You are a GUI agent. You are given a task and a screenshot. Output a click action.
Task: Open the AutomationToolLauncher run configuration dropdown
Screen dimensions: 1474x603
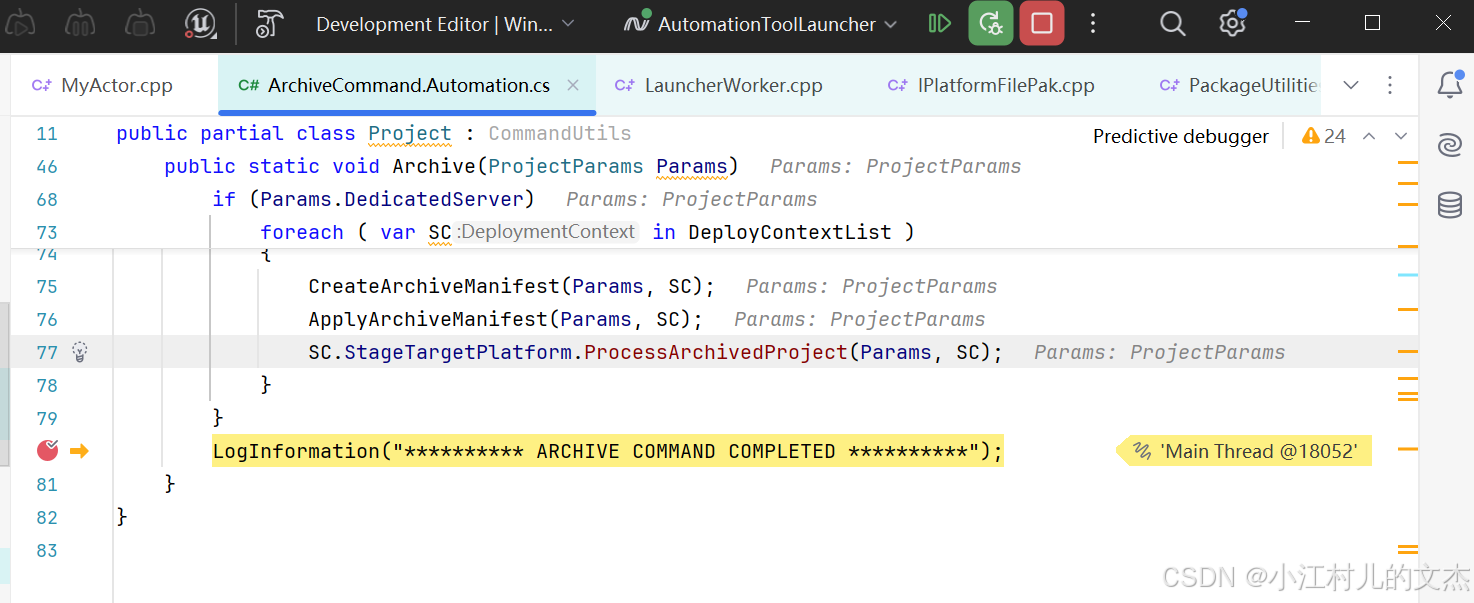pyautogui.click(x=761, y=24)
